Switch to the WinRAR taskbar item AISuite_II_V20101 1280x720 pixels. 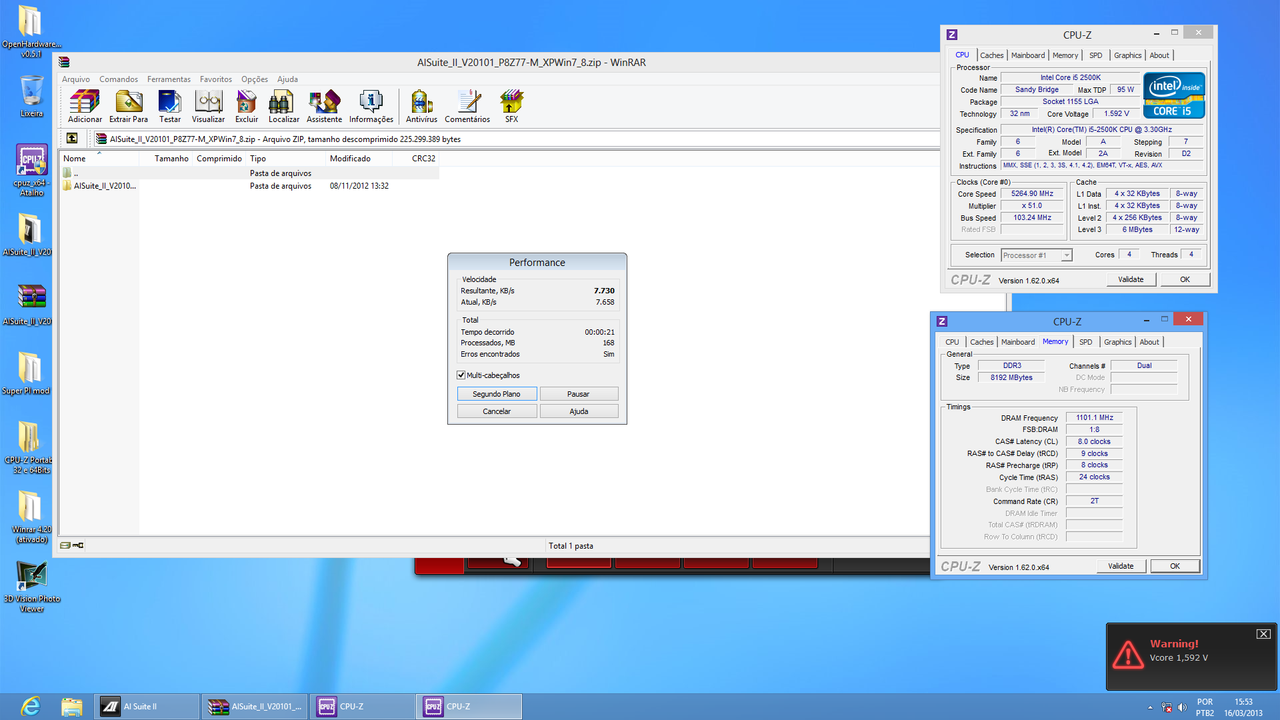coord(254,706)
